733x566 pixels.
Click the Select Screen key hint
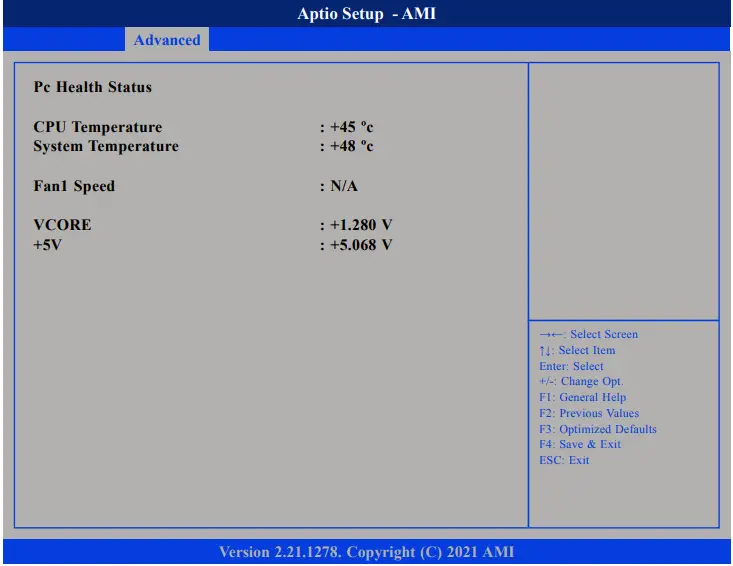point(589,334)
